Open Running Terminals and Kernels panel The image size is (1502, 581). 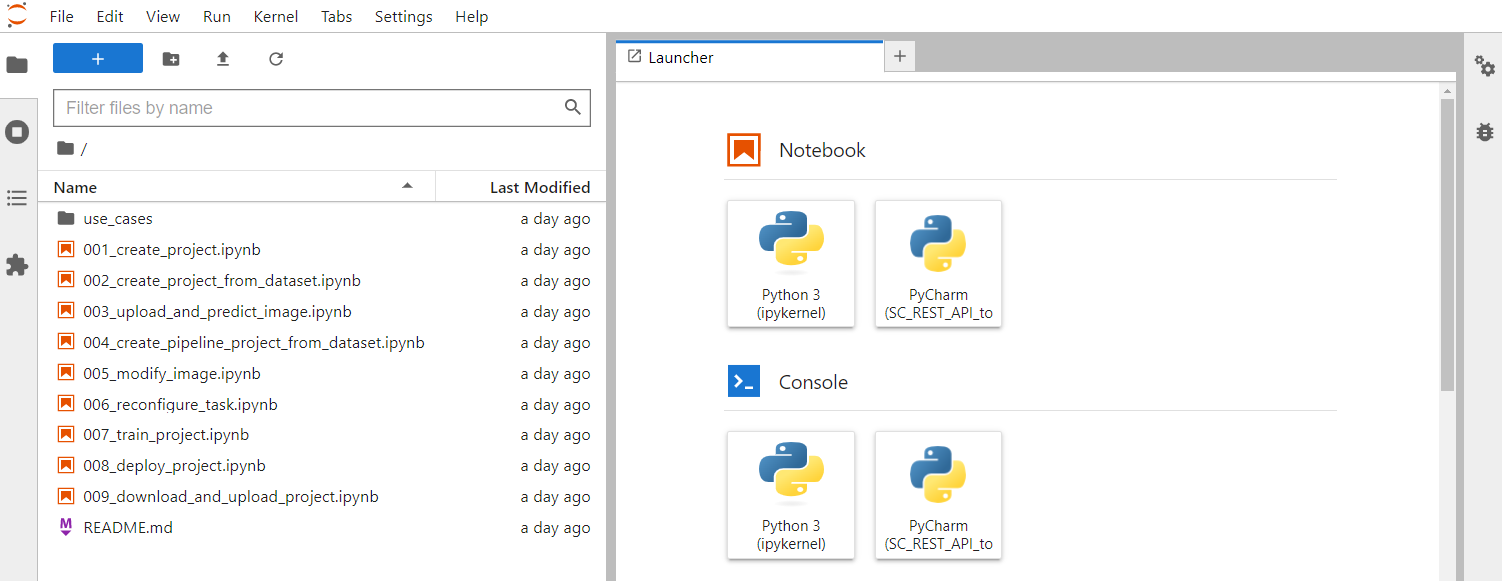[x=17, y=132]
